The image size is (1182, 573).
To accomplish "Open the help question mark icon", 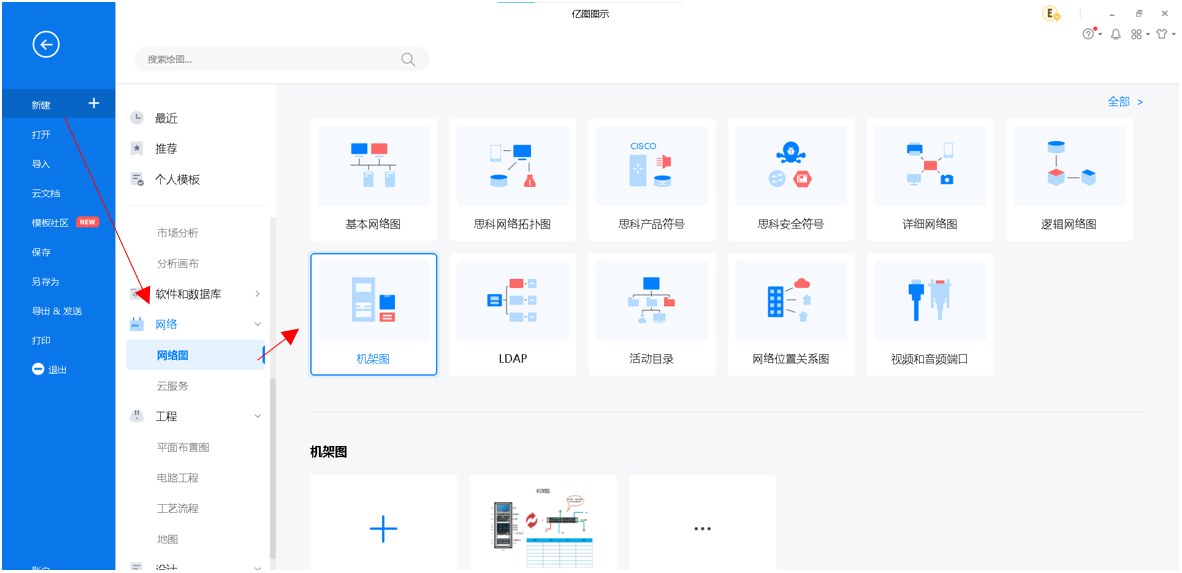I will [1088, 34].
